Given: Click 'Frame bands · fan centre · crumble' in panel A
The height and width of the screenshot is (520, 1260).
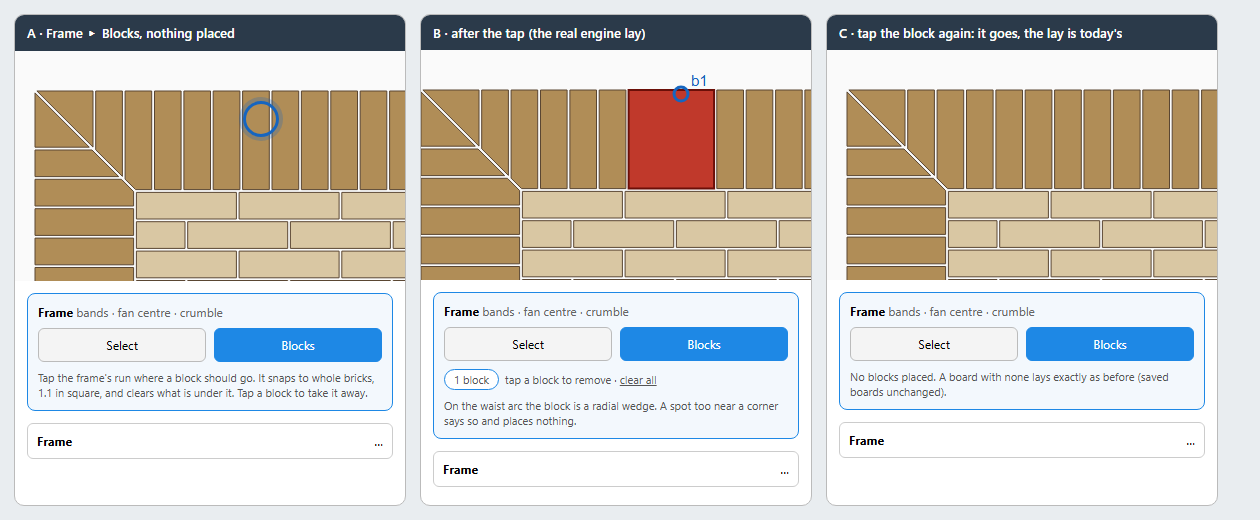Looking at the screenshot, I should [x=130, y=312].
